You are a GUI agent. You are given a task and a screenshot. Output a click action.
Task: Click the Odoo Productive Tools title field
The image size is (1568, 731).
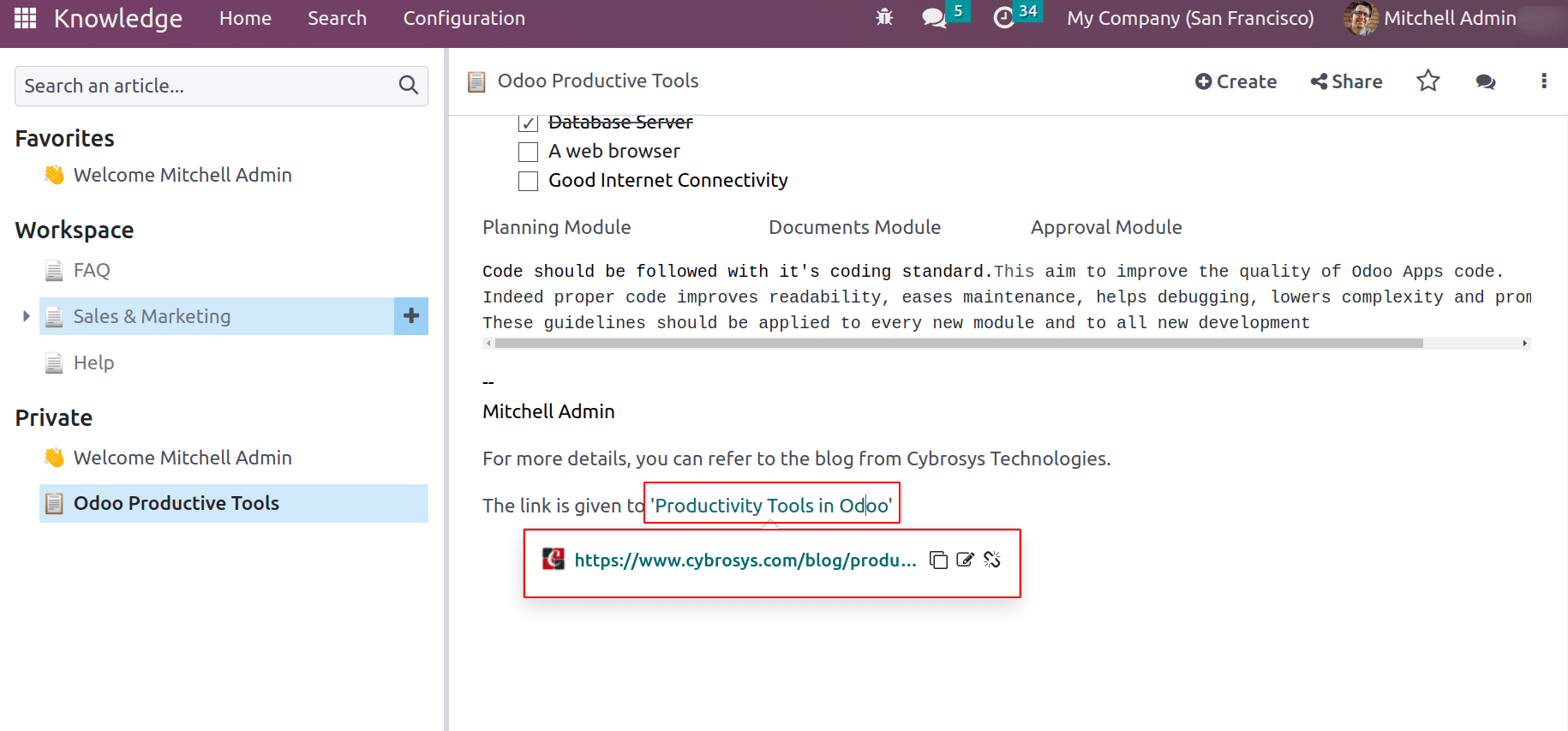[598, 81]
